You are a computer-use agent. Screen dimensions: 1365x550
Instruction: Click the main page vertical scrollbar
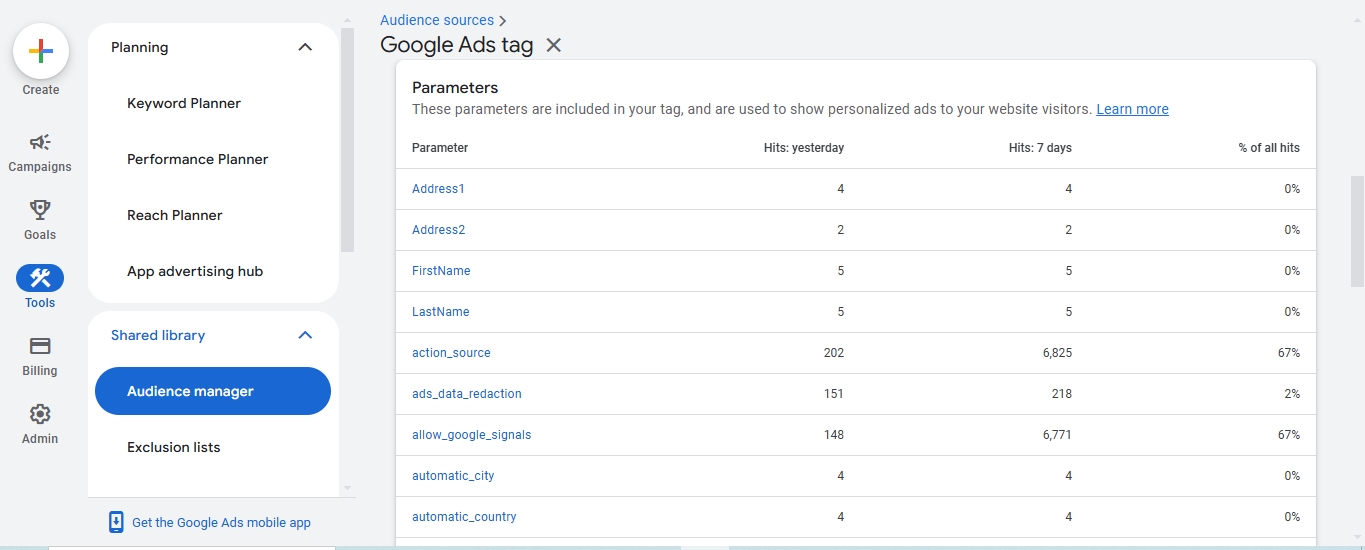pyautogui.click(x=1357, y=230)
